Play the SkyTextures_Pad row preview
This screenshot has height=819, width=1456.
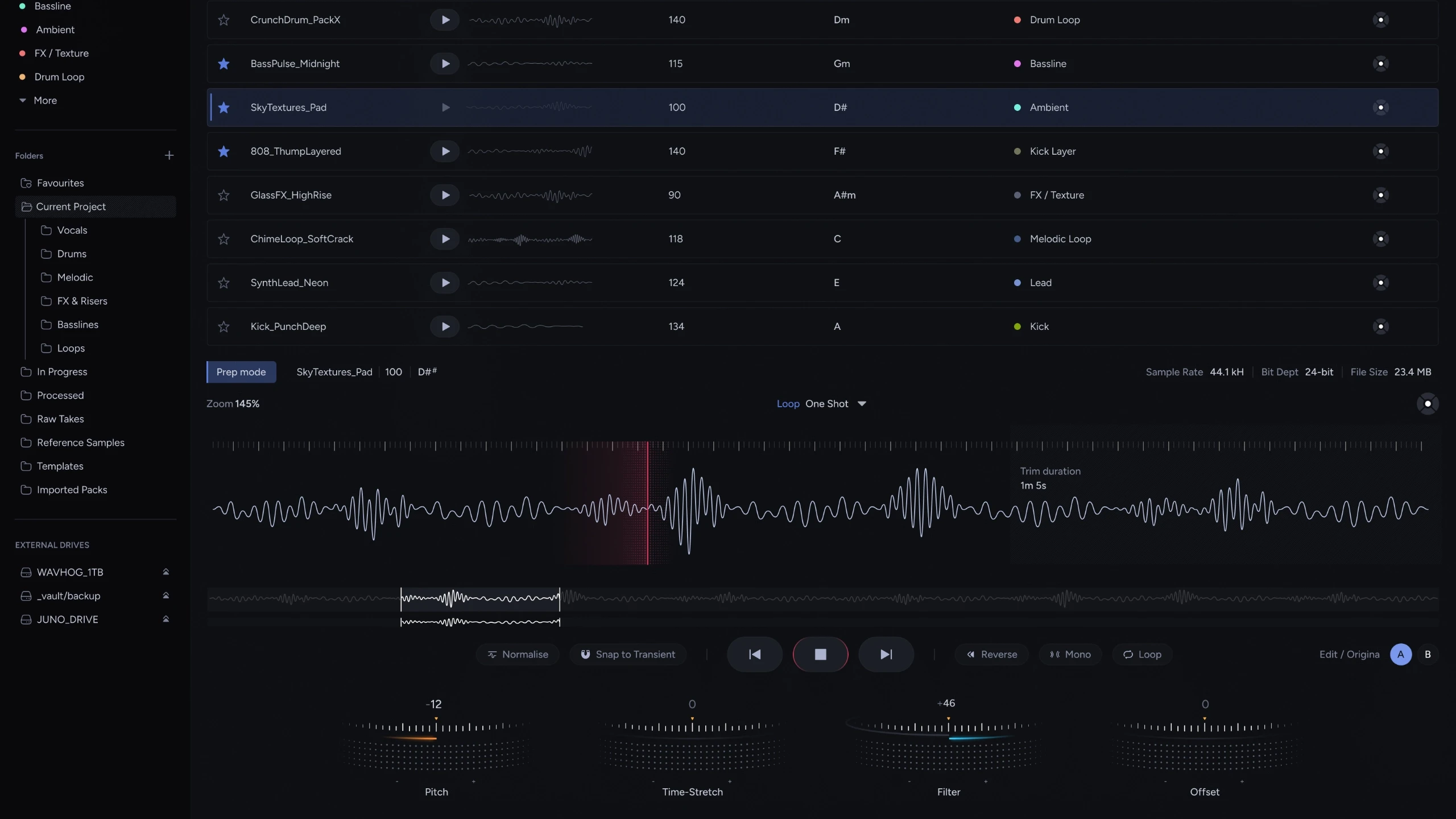click(x=445, y=107)
